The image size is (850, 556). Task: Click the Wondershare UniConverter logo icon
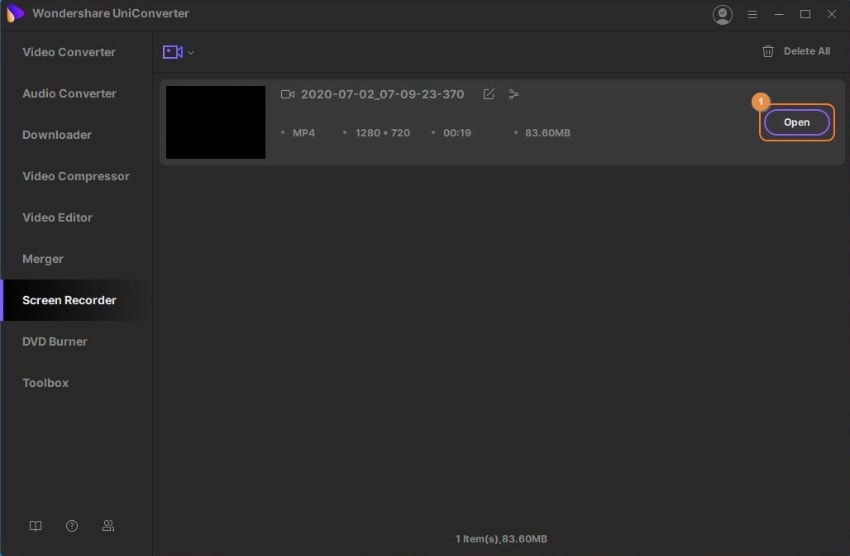coord(15,14)
